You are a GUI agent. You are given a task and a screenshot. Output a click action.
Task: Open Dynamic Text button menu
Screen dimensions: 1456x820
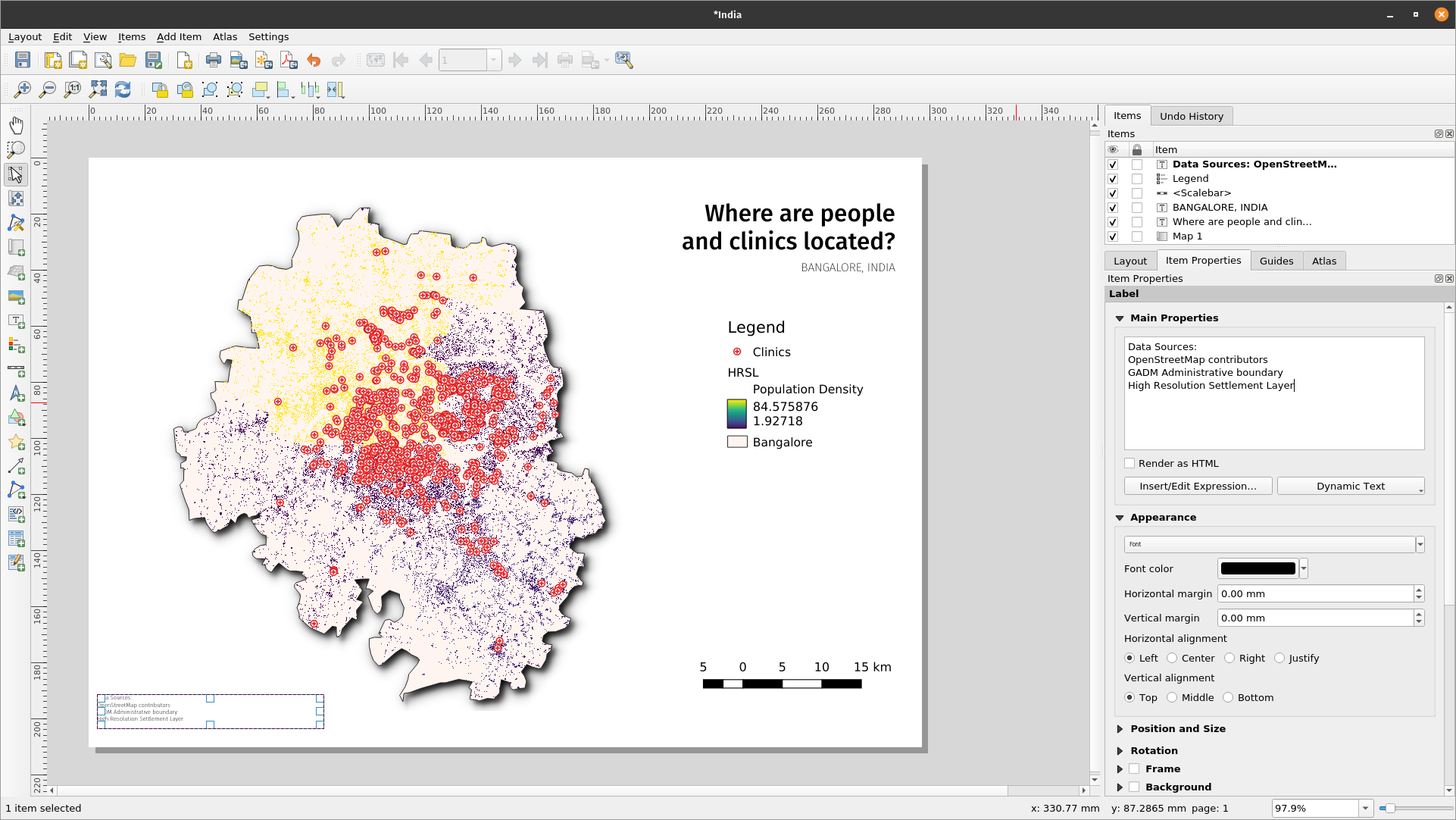point(1351,487)
